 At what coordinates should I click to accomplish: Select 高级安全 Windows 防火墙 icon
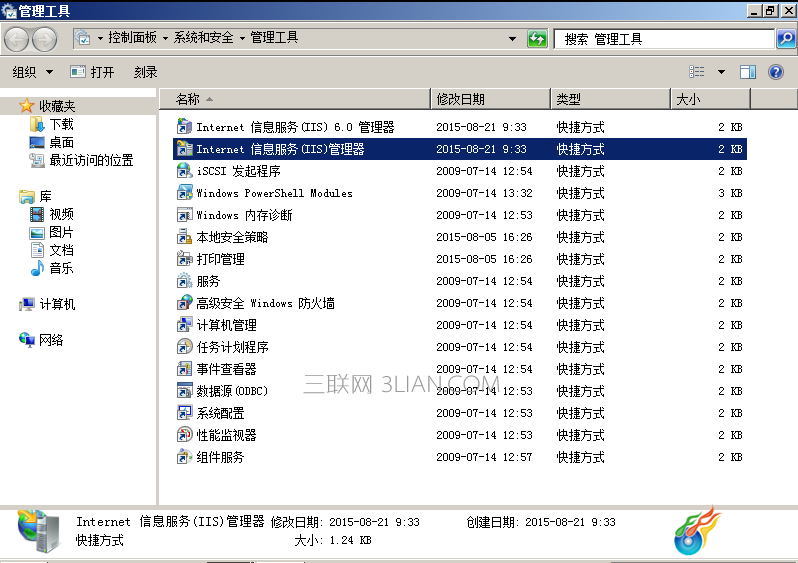(x=184, y=302)
